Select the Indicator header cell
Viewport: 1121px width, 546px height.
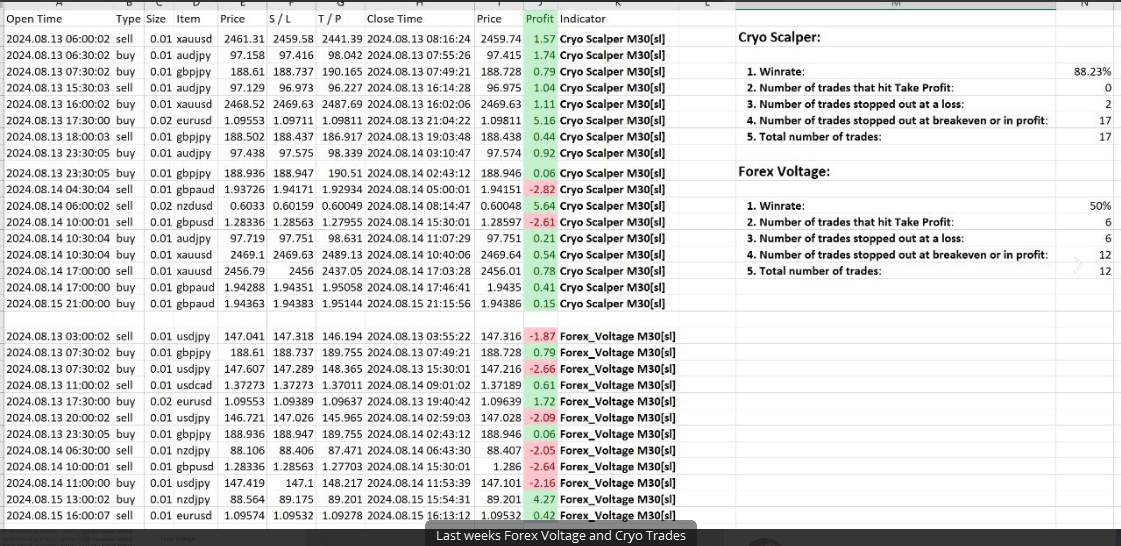[x=583, y=19]
